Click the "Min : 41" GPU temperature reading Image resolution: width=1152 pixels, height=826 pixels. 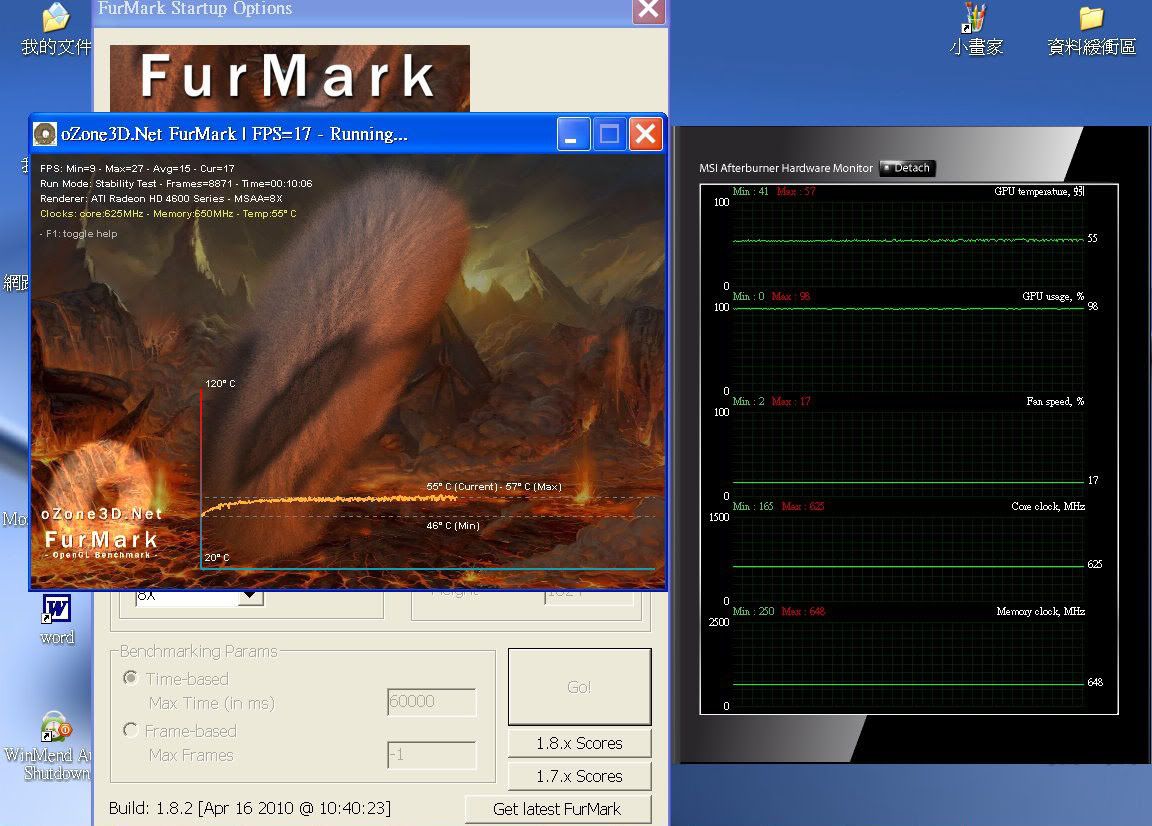tap(751, 191)
